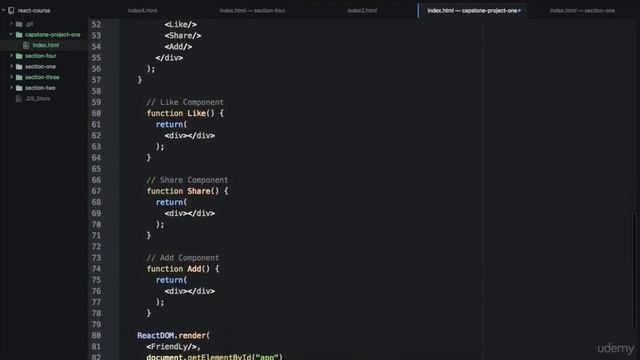Screen dimensions: 640x360
Task: Click 'return(' on line 68
Action: tap(171, 202)
